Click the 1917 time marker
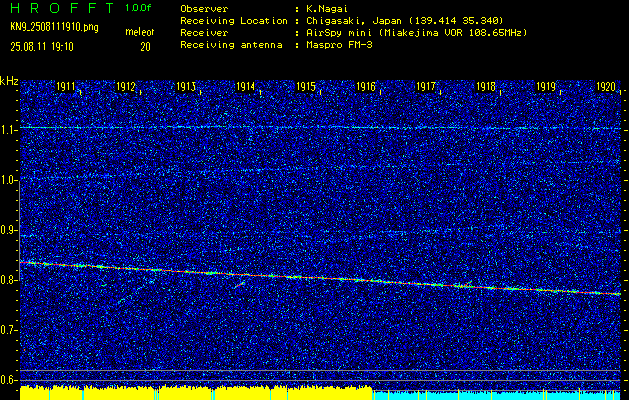This screenshot has height=400, width=629. point(426,86)
